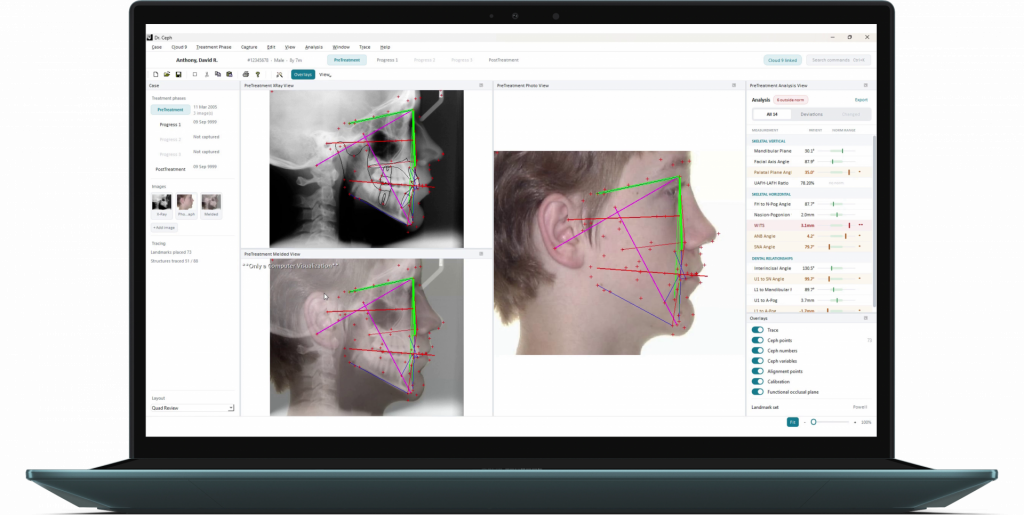Click the zoom slider handle
Screen dimensions: 1024x515
click(814, 422)
